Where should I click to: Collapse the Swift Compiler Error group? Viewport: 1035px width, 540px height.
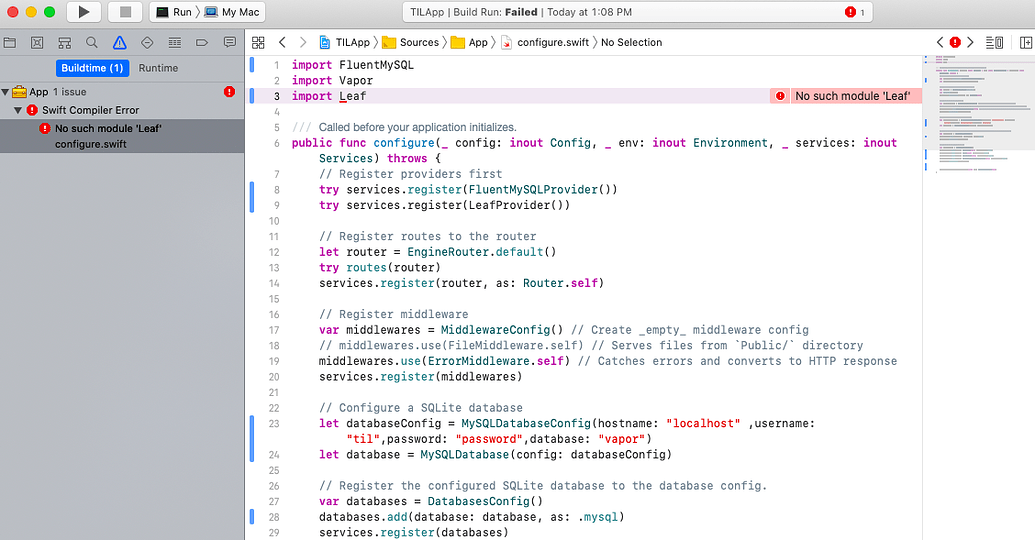(x=18, y=110)
